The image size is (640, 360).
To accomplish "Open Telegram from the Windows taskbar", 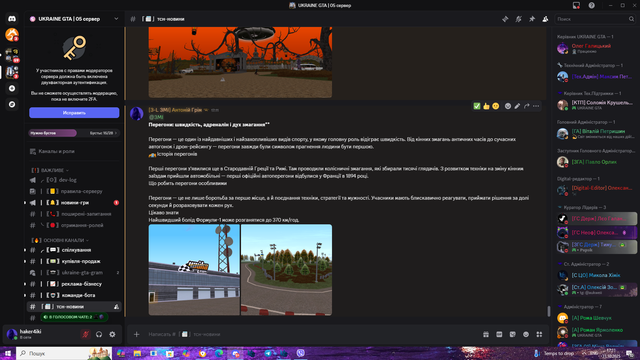I will pyautogui.click(x=268, y=353).
